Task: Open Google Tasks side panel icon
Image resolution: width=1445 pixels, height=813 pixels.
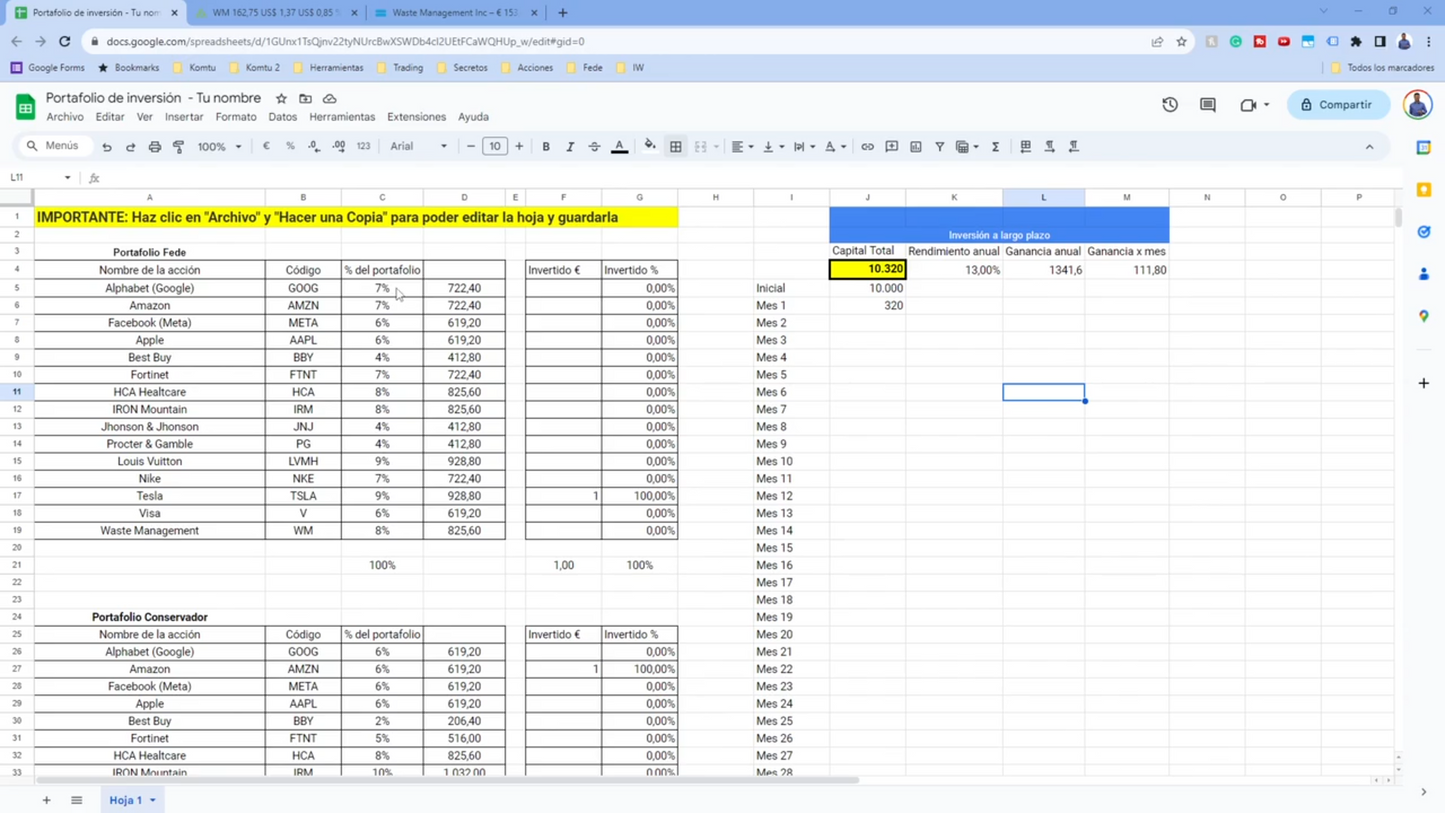Action: coord(1424,231)
